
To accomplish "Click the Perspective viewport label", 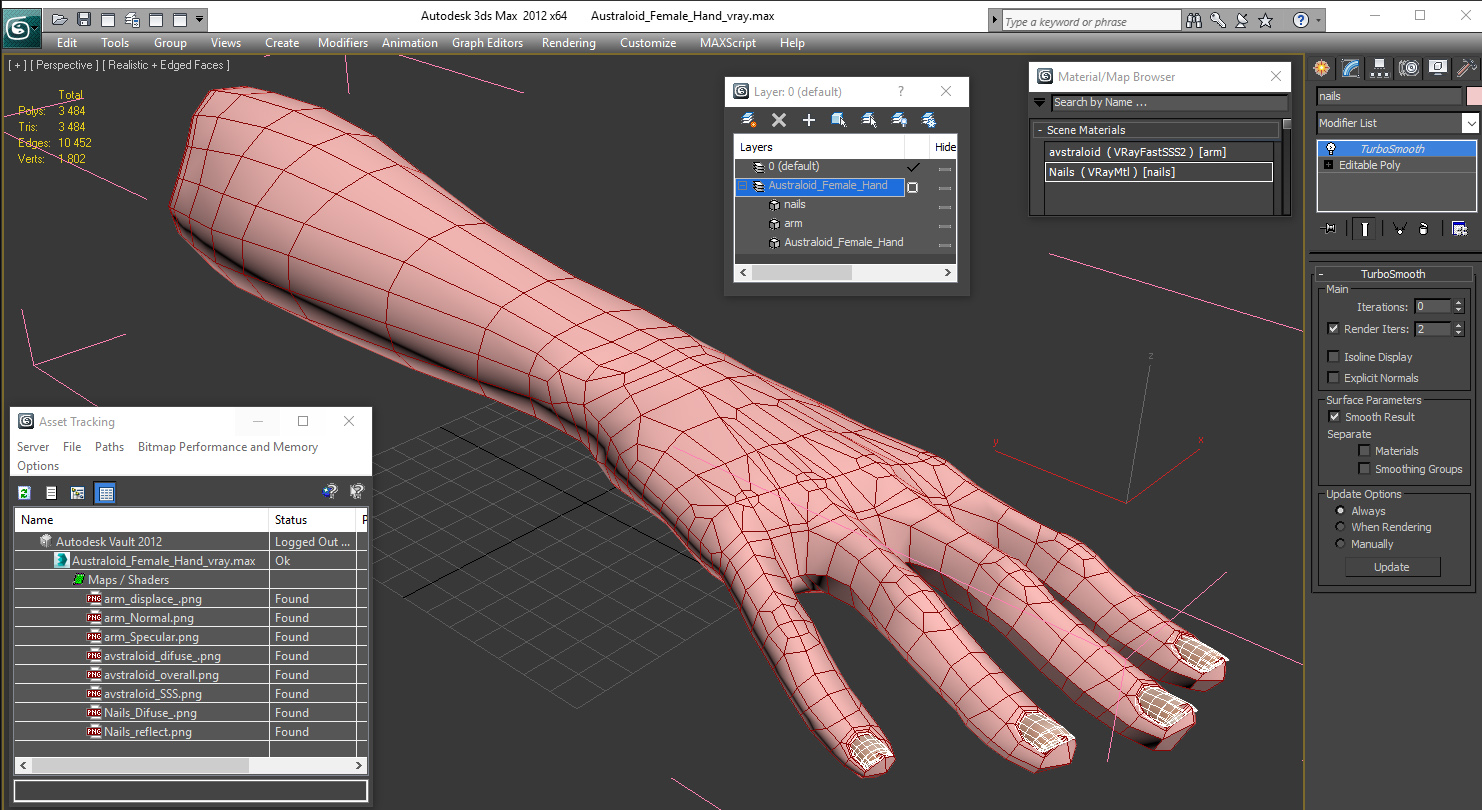I will 65,65.
